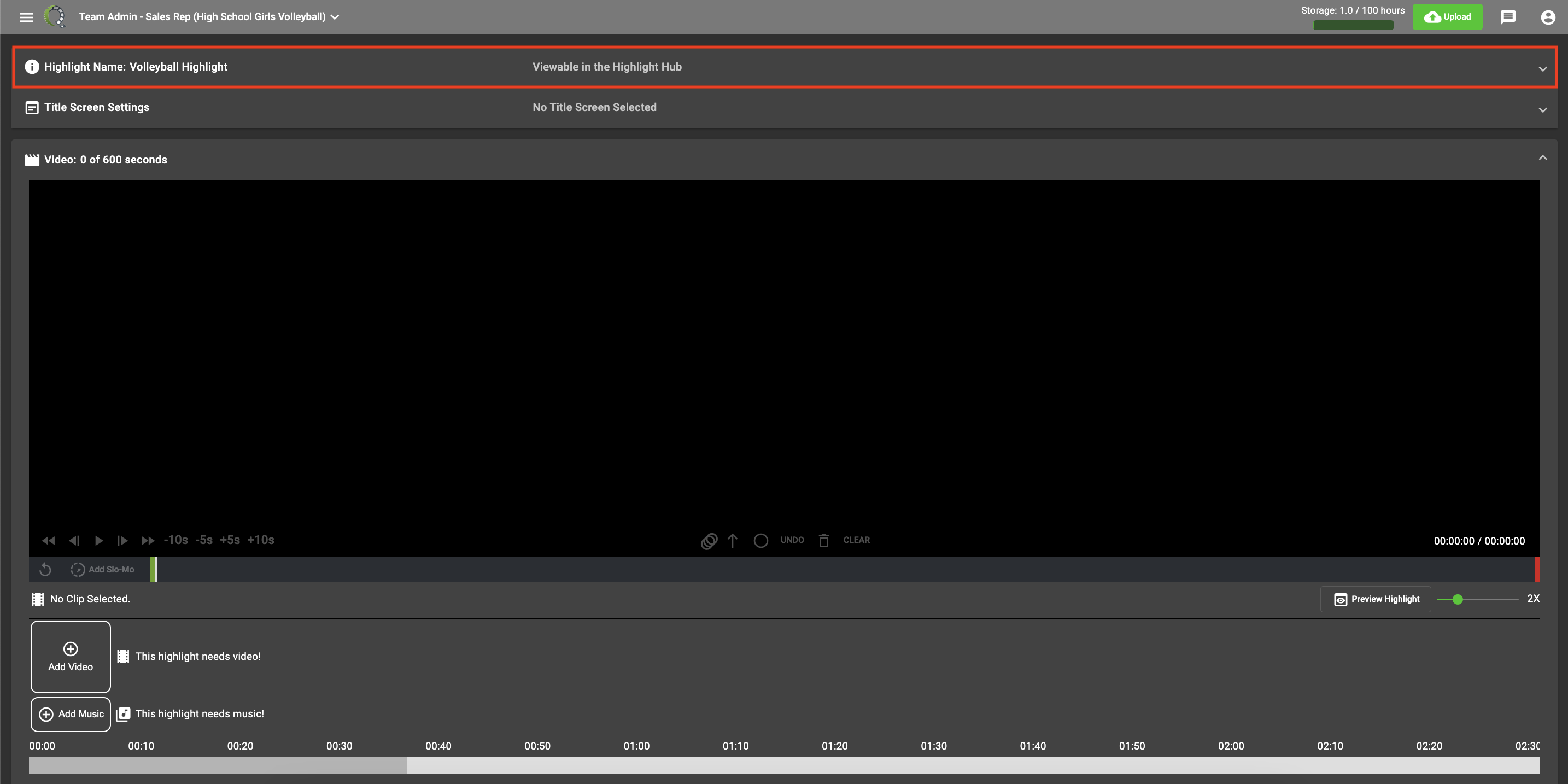Image resolution: width=1568 pixels, height=784 pixels.
Task: Step back one frame
Action: [74, 541]
